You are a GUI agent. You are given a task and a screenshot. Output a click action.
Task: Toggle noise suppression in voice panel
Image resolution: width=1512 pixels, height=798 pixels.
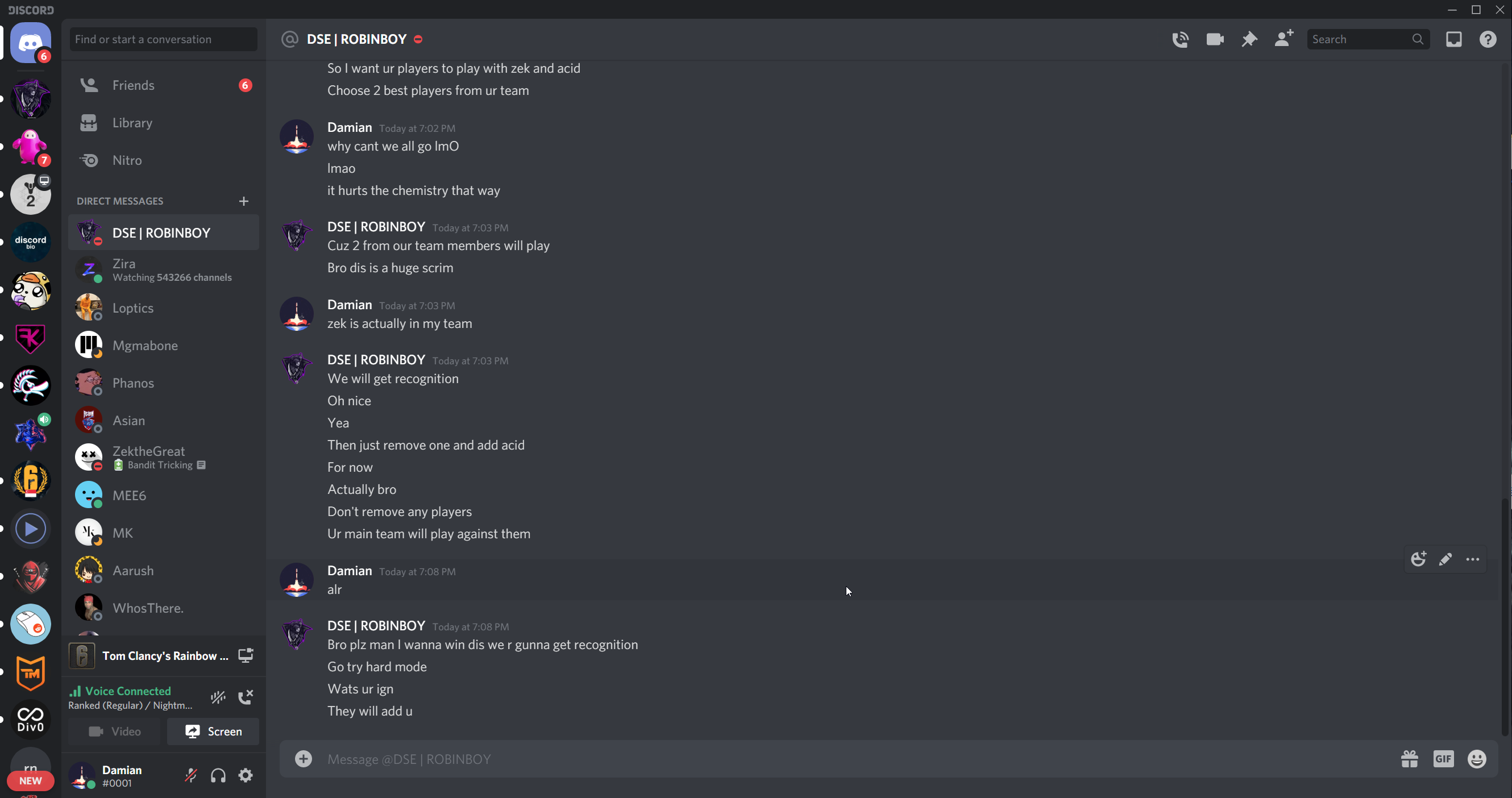(x=218, y=697)
